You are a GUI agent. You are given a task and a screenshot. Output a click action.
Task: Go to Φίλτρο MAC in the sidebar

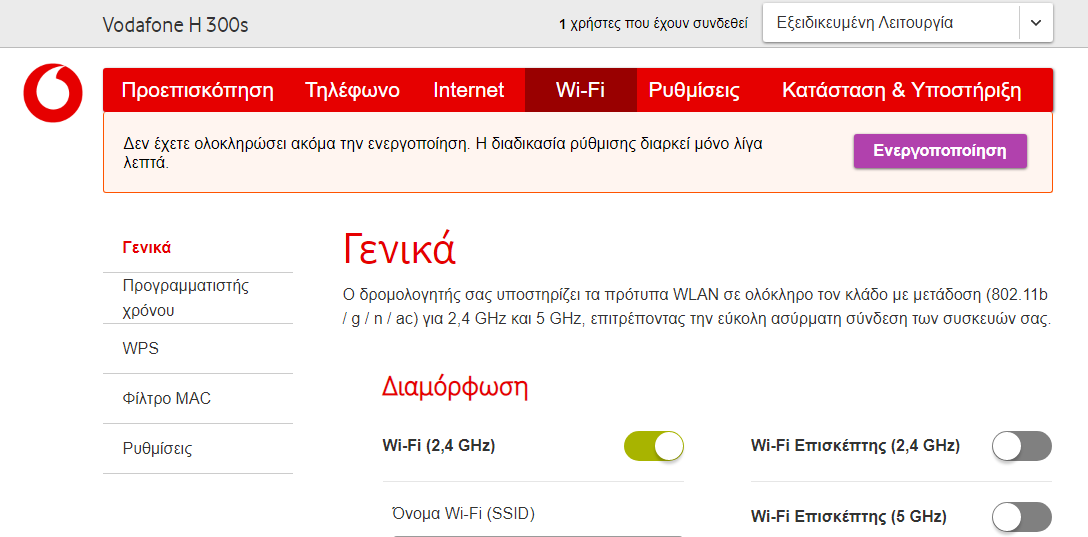(198, 399)
